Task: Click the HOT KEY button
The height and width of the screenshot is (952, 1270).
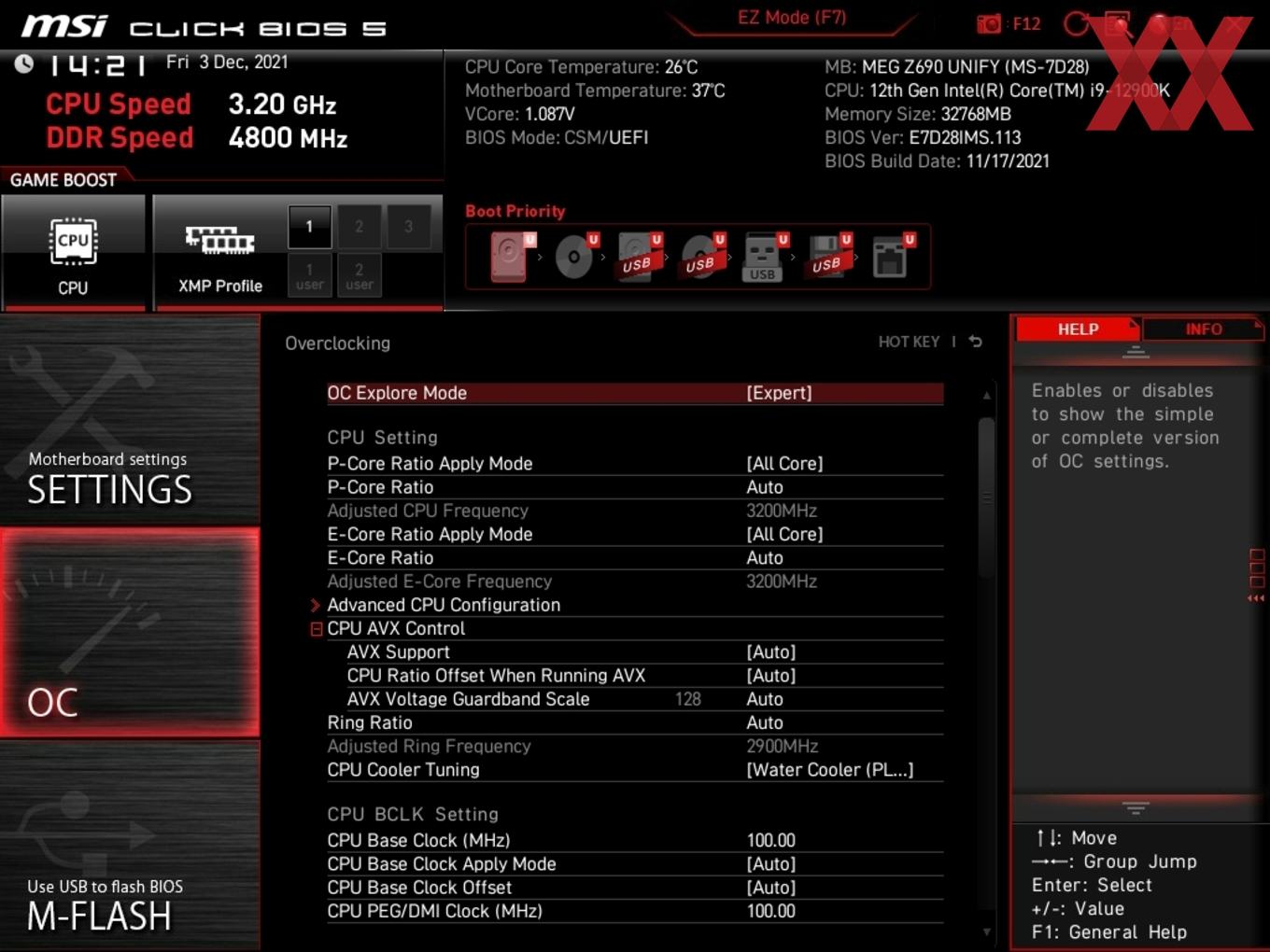Action: tap(909, 342)
